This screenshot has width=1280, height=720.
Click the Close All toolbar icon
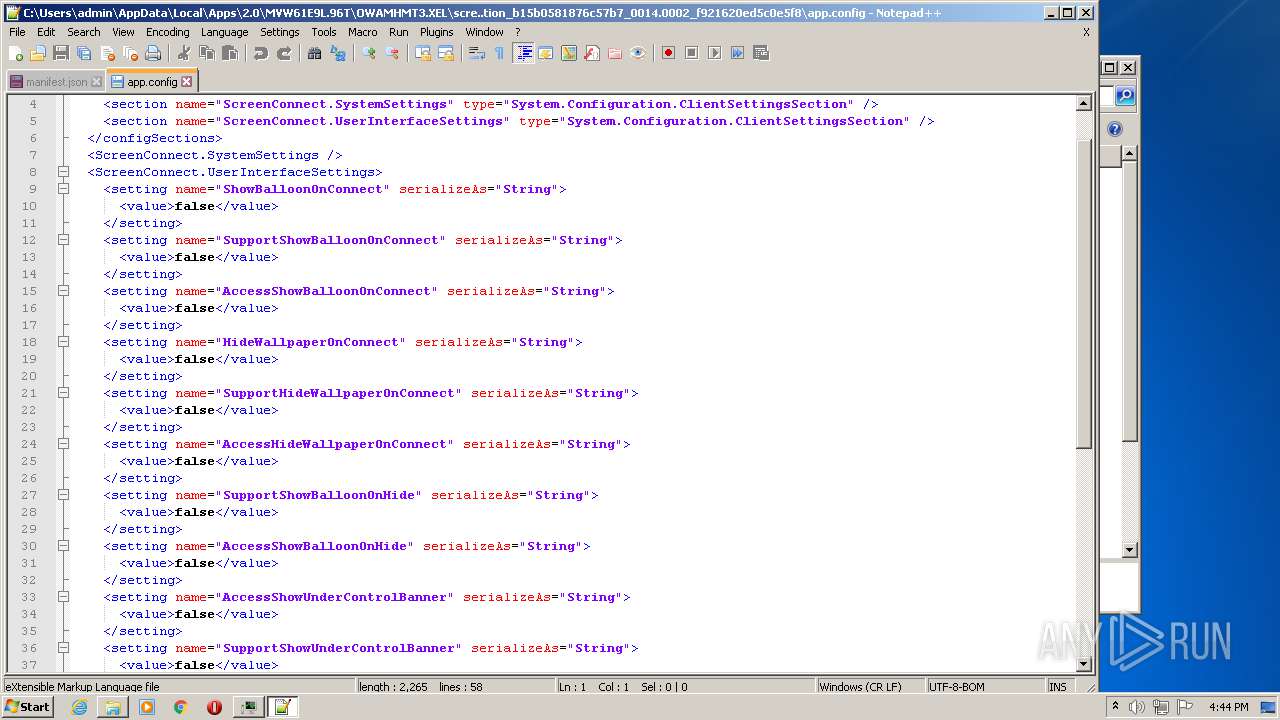coord(130,53)
